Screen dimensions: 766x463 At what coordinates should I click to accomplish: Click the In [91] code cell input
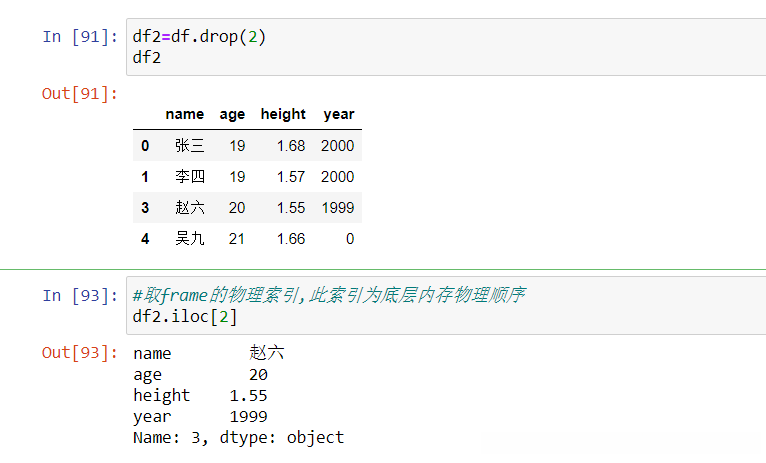440,47
